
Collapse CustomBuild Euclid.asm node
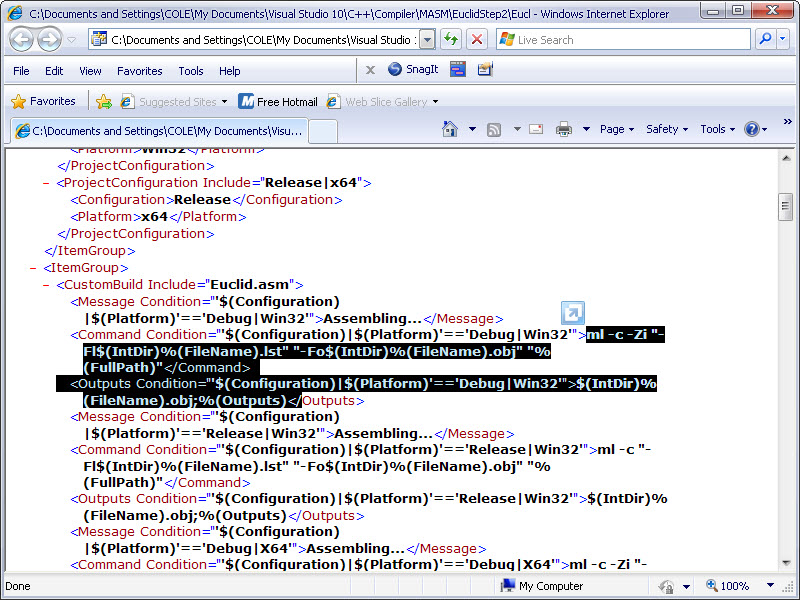point(46,285)
